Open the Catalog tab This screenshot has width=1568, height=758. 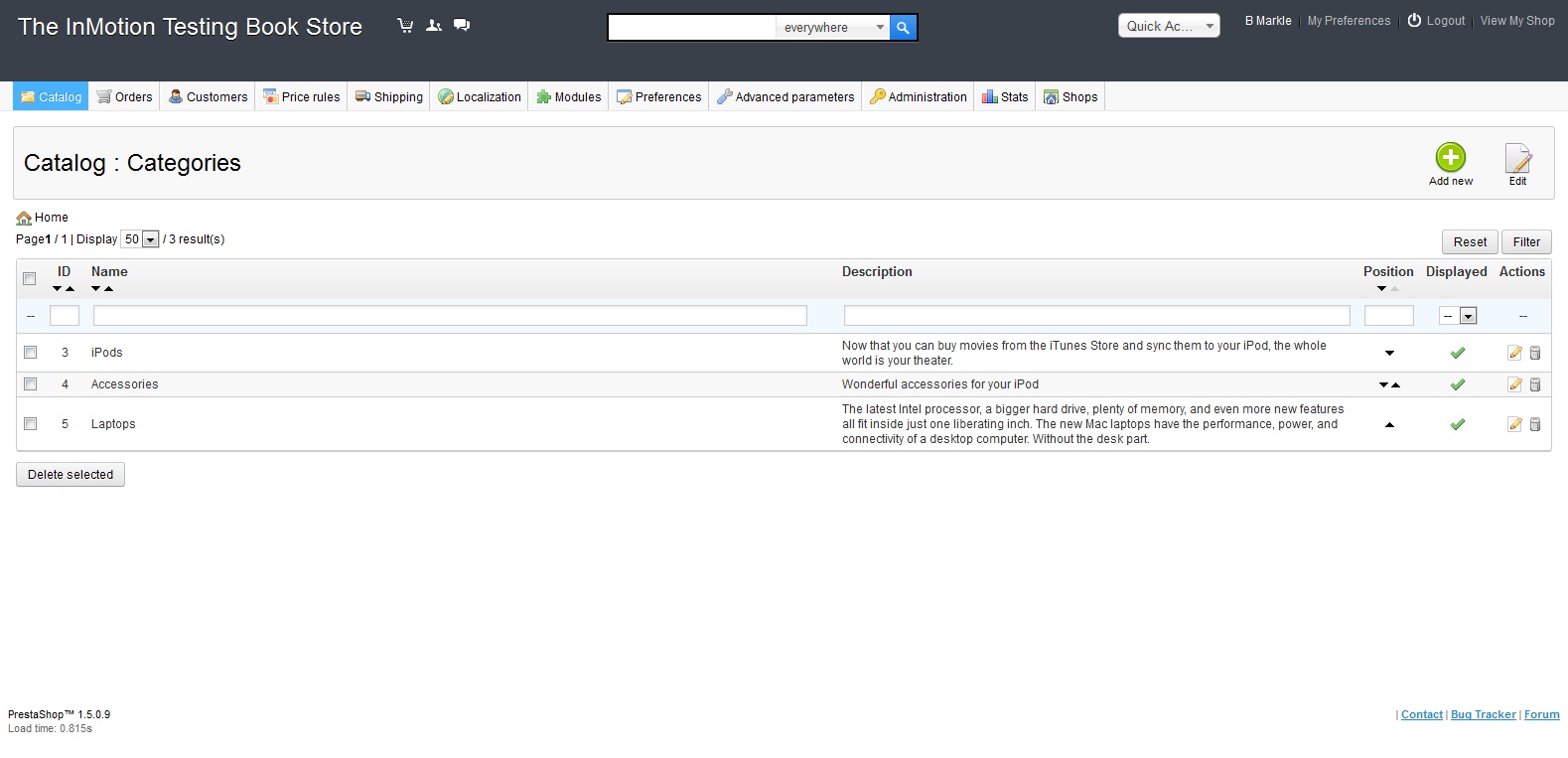coord(51,96)
